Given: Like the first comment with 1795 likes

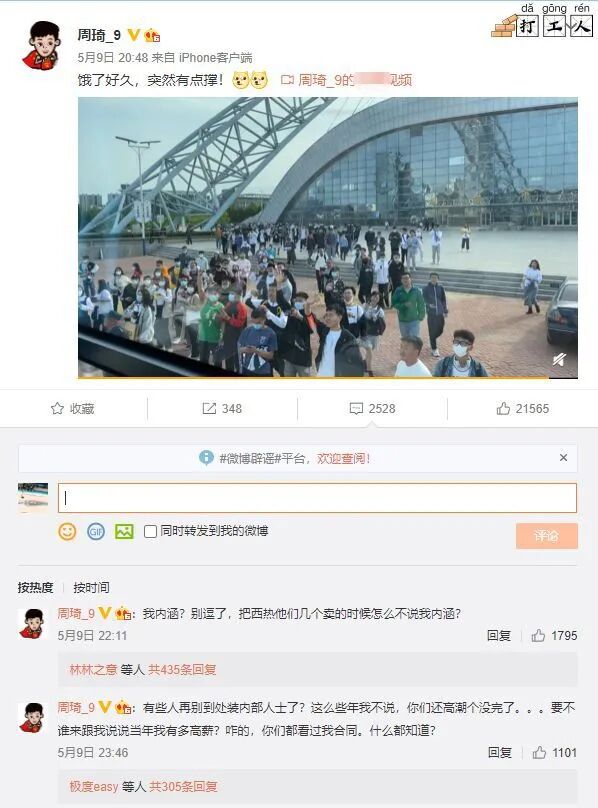Looking at the screenshot, I should tap(538, 635).
